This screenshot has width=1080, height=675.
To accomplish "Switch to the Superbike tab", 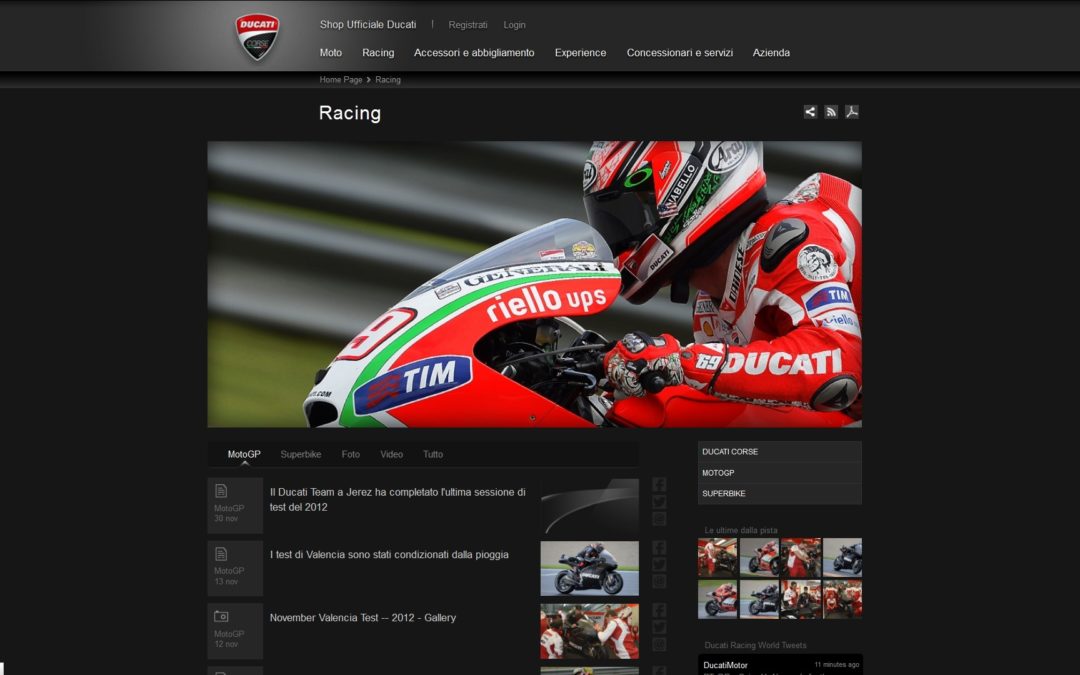I will coord(301,454).
